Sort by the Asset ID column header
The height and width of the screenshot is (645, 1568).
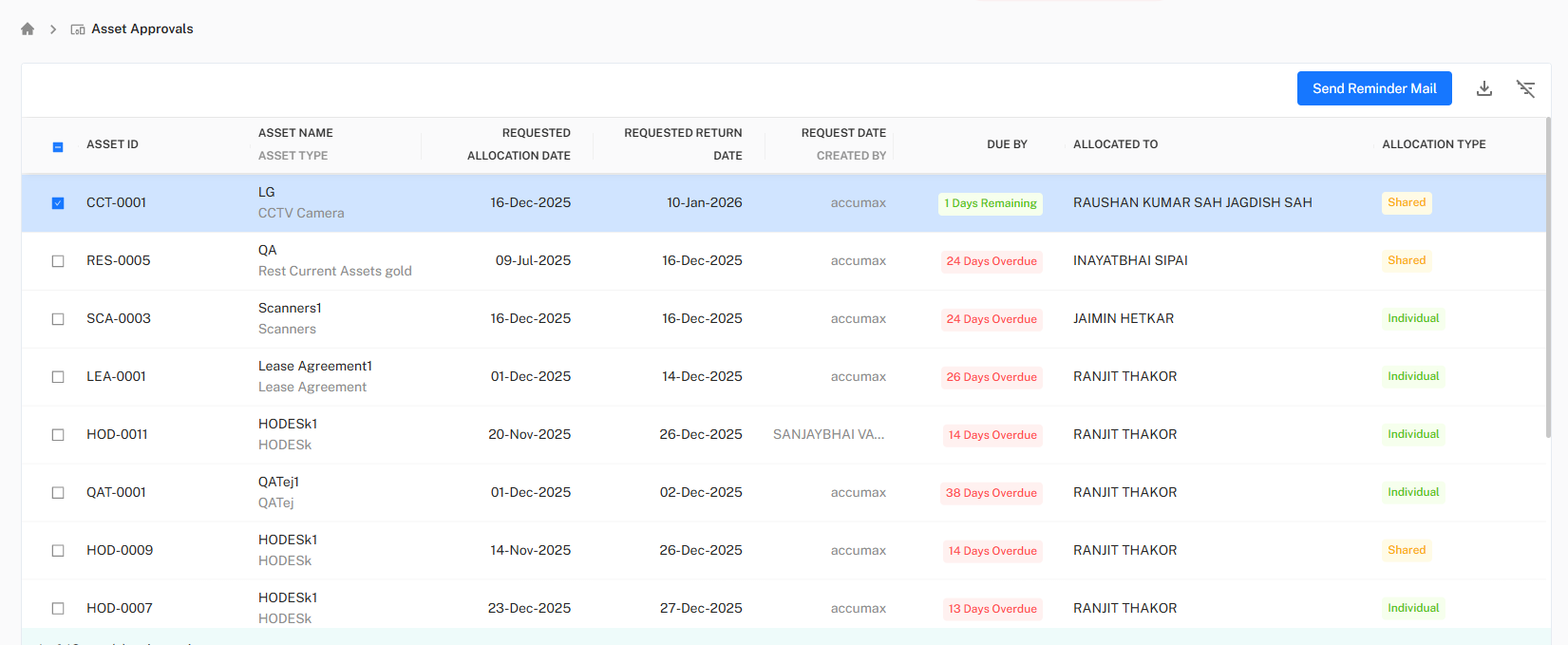(112, 144)
